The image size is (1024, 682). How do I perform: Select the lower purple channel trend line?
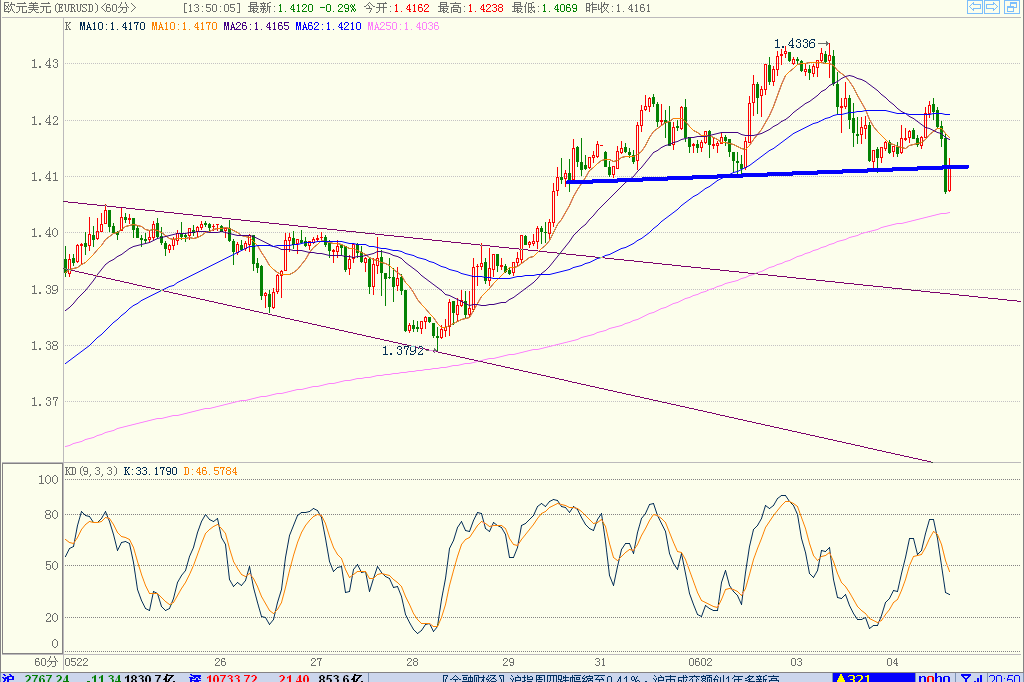(500, 366)
